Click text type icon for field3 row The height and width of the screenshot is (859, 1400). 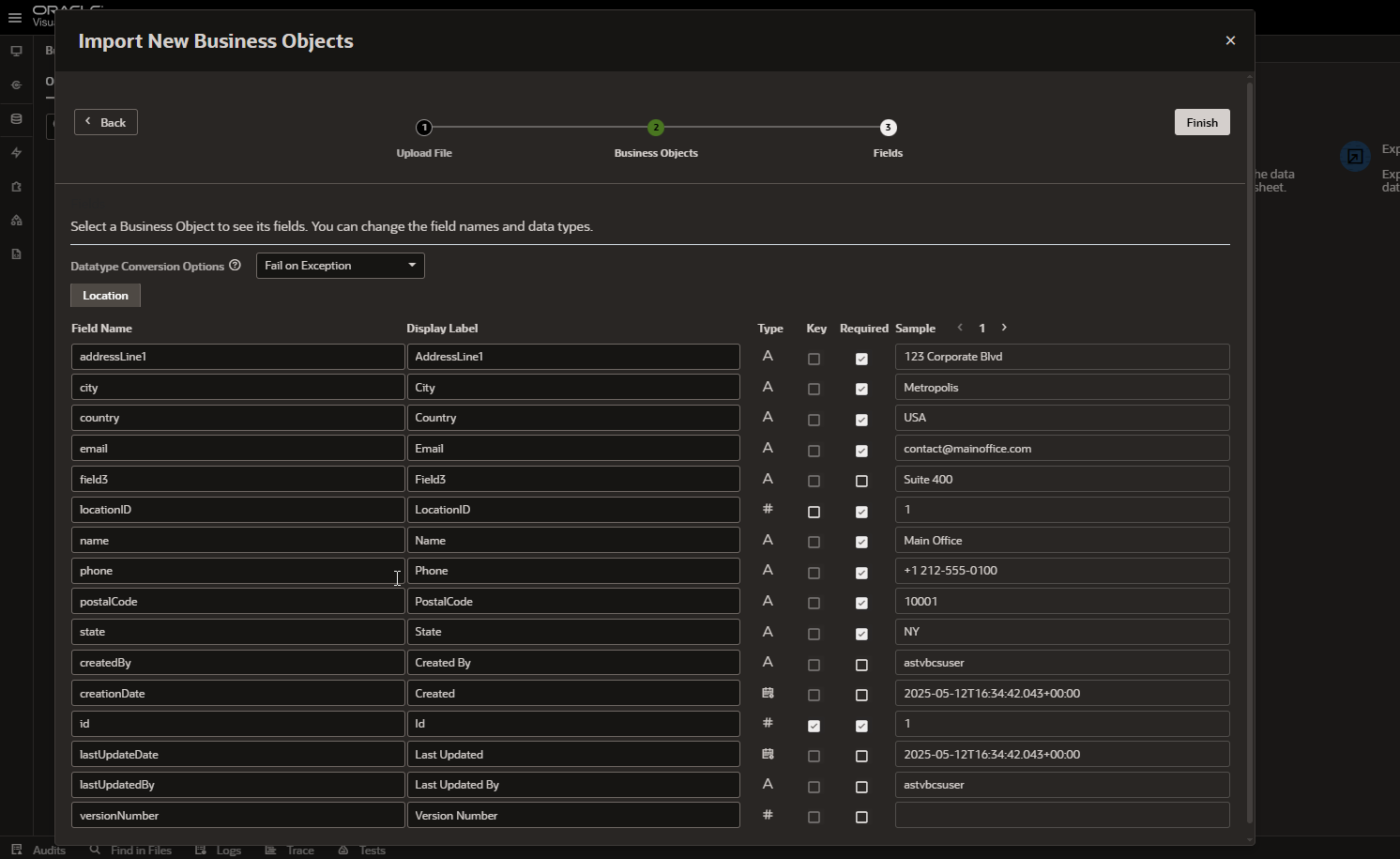click(768, 479)
